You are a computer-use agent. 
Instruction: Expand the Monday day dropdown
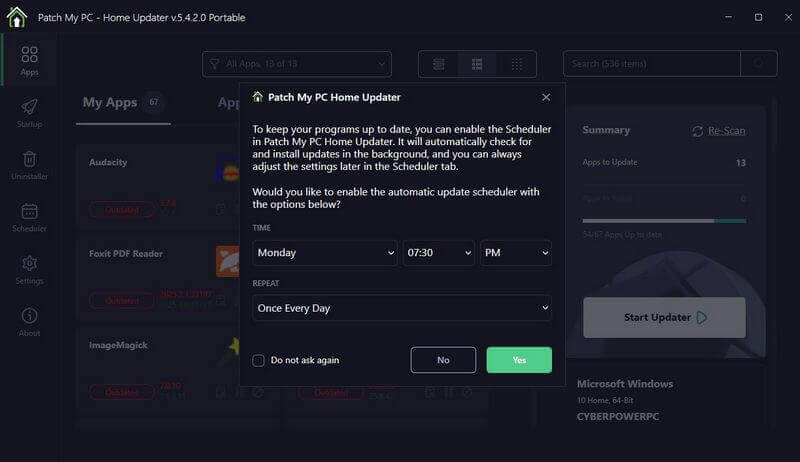click(x=325, y=253)
